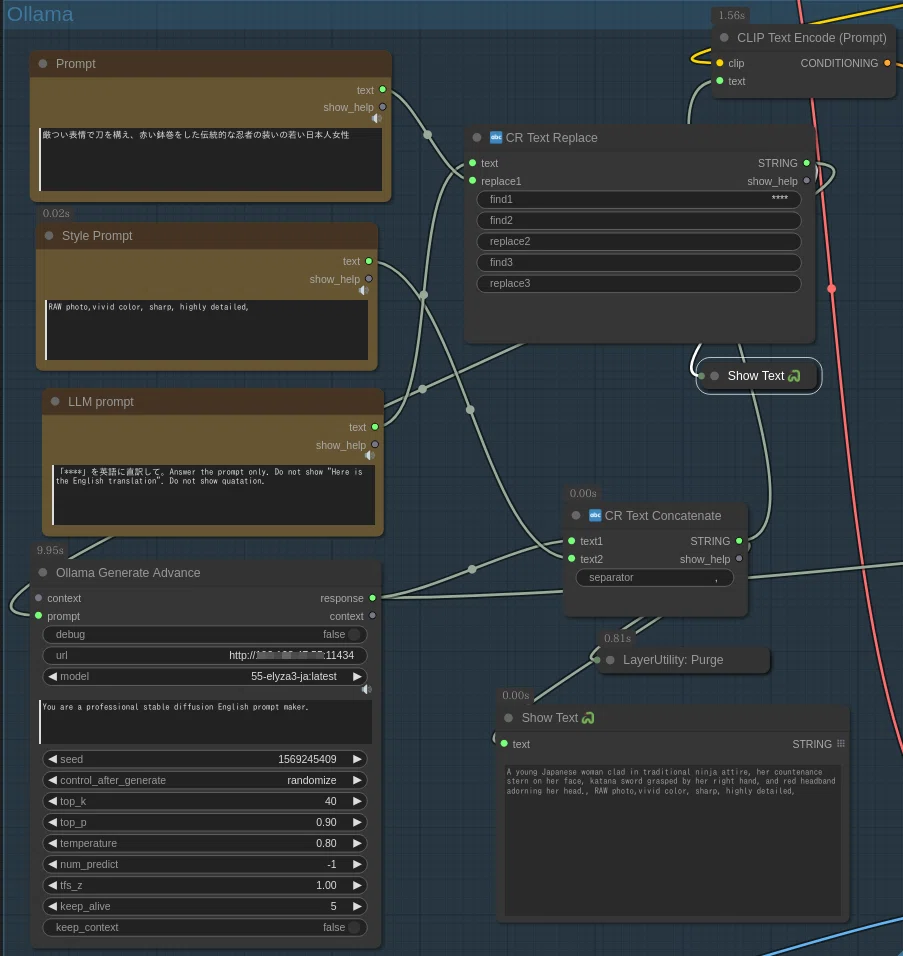The height and width of the screenshot is (956, 903).
Task: Collapse the Prompt node via its dot
Action: click(43, 64)
